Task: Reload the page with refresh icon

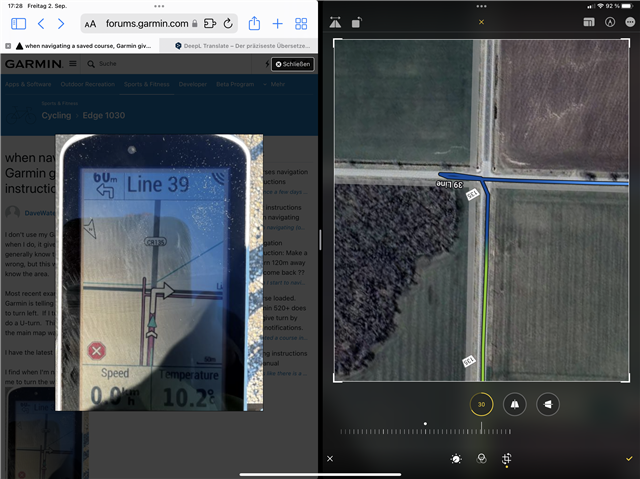Action: point(228,24)
